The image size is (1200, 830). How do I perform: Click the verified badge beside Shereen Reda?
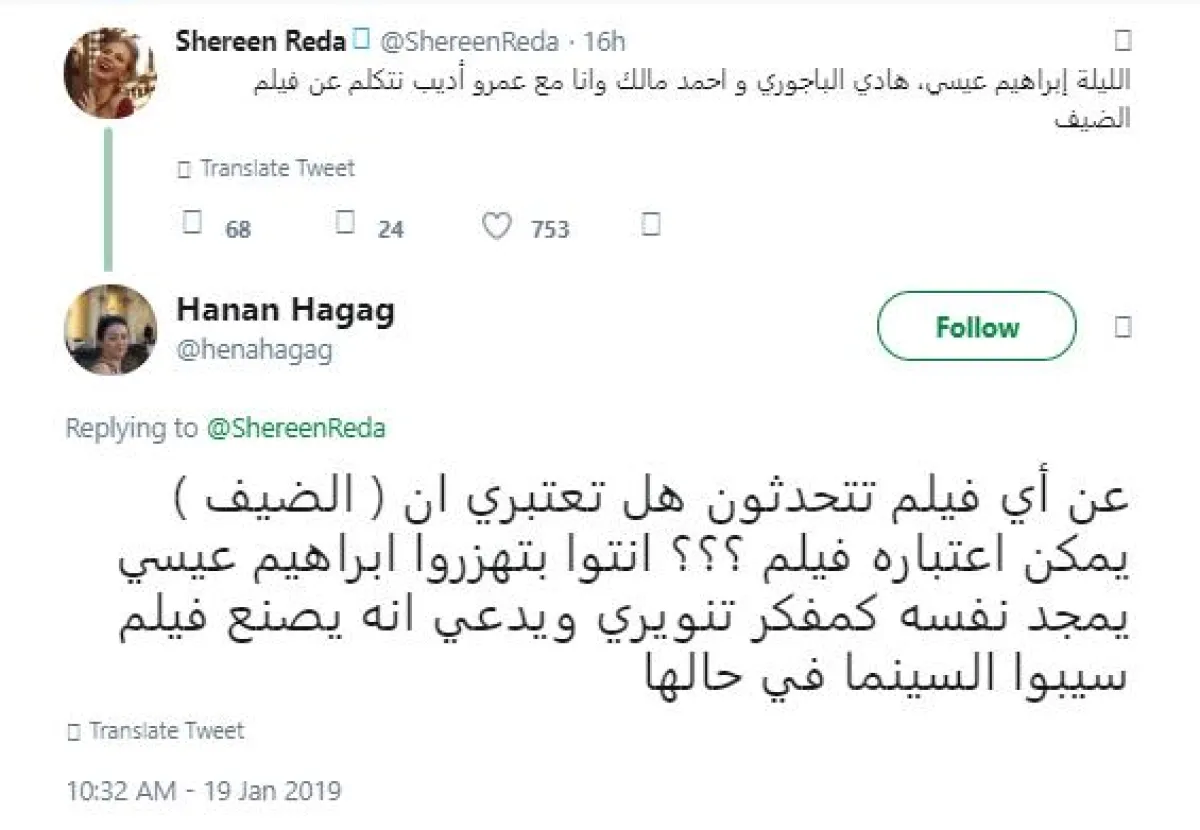[x=362, y=42]
